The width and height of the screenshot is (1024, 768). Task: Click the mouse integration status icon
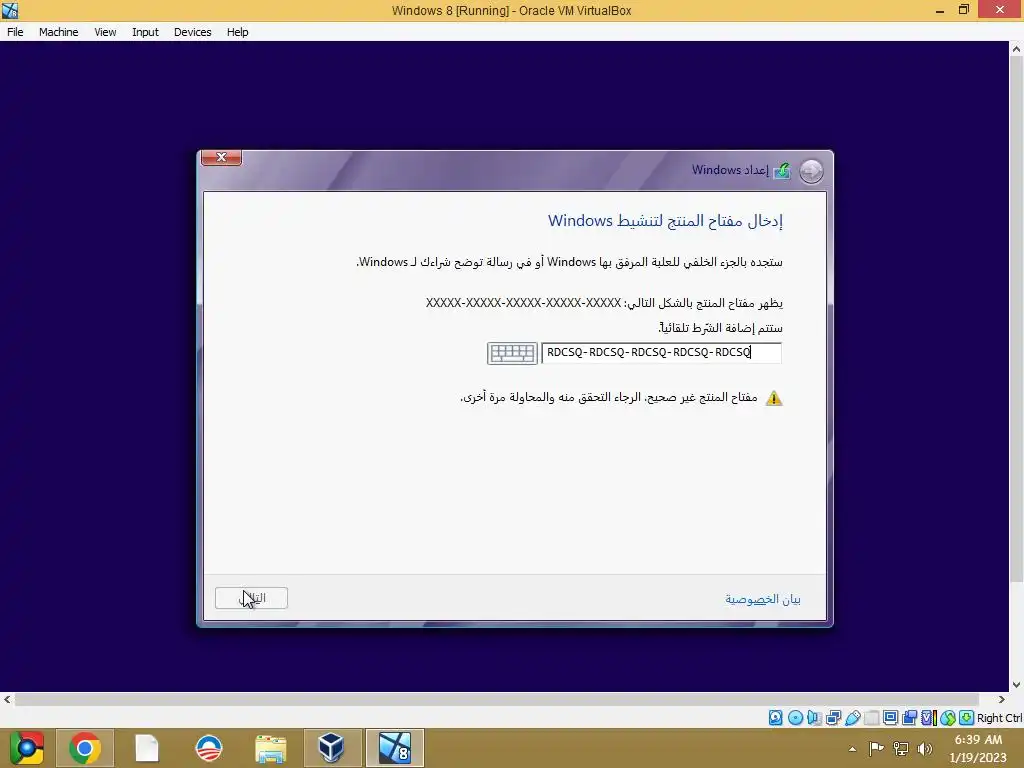(948, 718)
